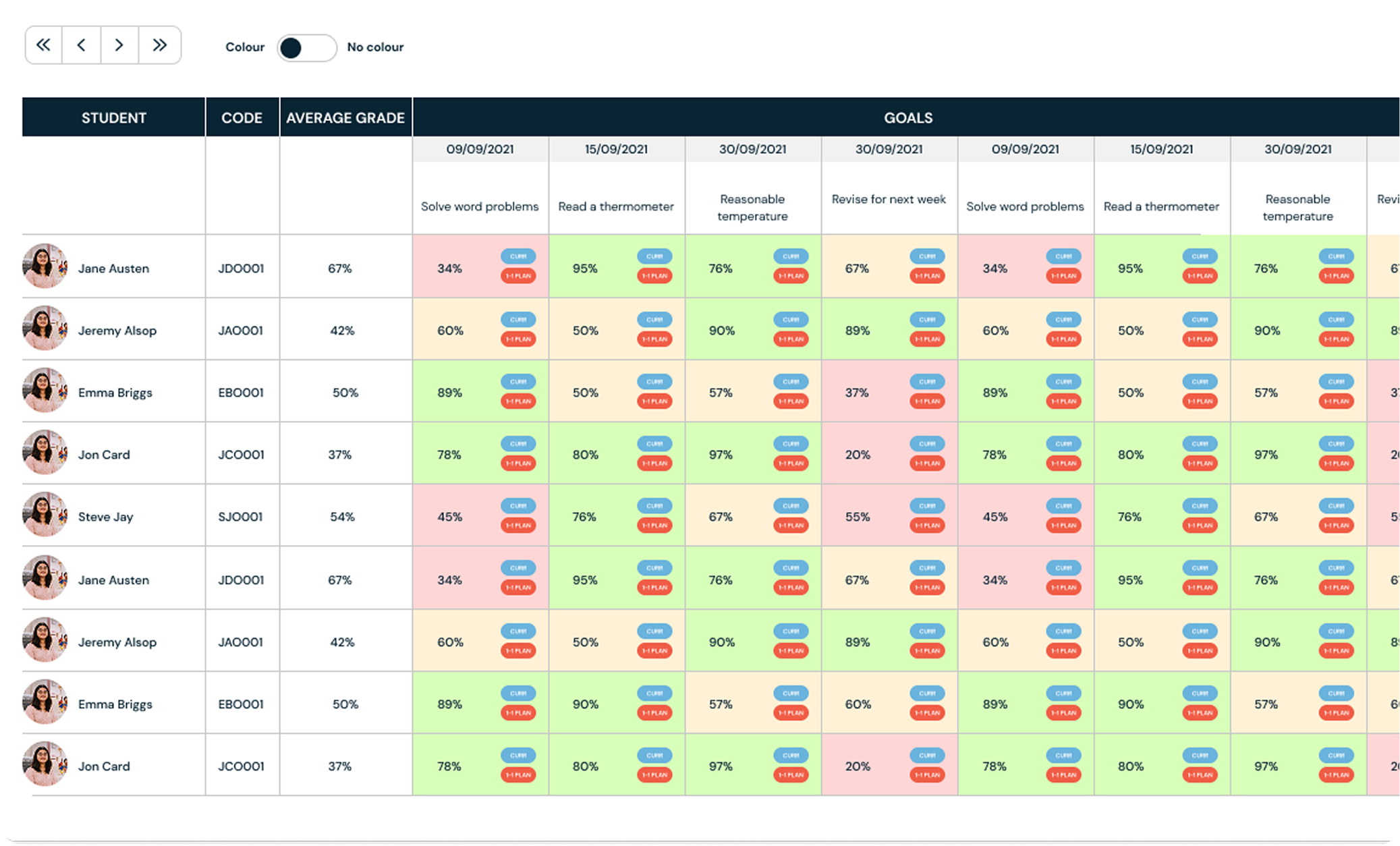Viewport: 1400px width, 846px height.
Task: Click the CODE column header
Action: pyautogui.click(x=242, y=117)
